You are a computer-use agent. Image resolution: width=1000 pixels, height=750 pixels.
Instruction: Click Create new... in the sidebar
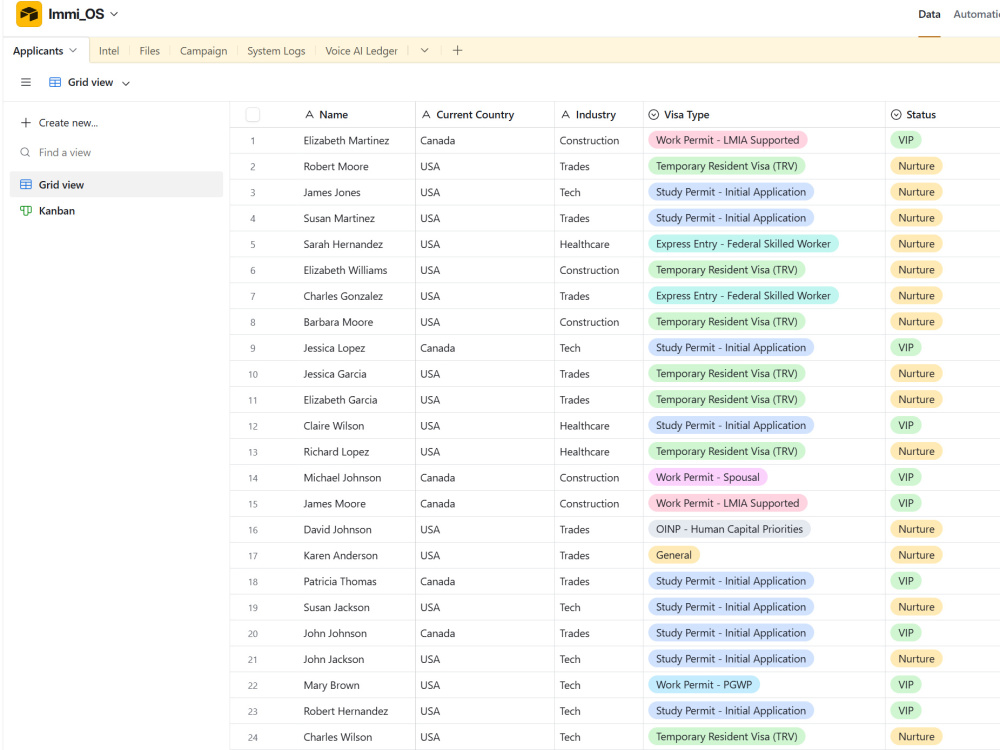[68, 123]
